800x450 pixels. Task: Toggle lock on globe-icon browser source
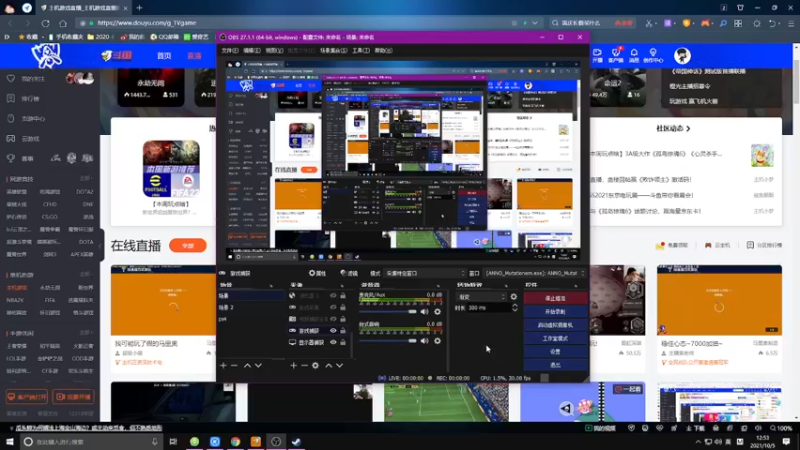coord(343,295)
